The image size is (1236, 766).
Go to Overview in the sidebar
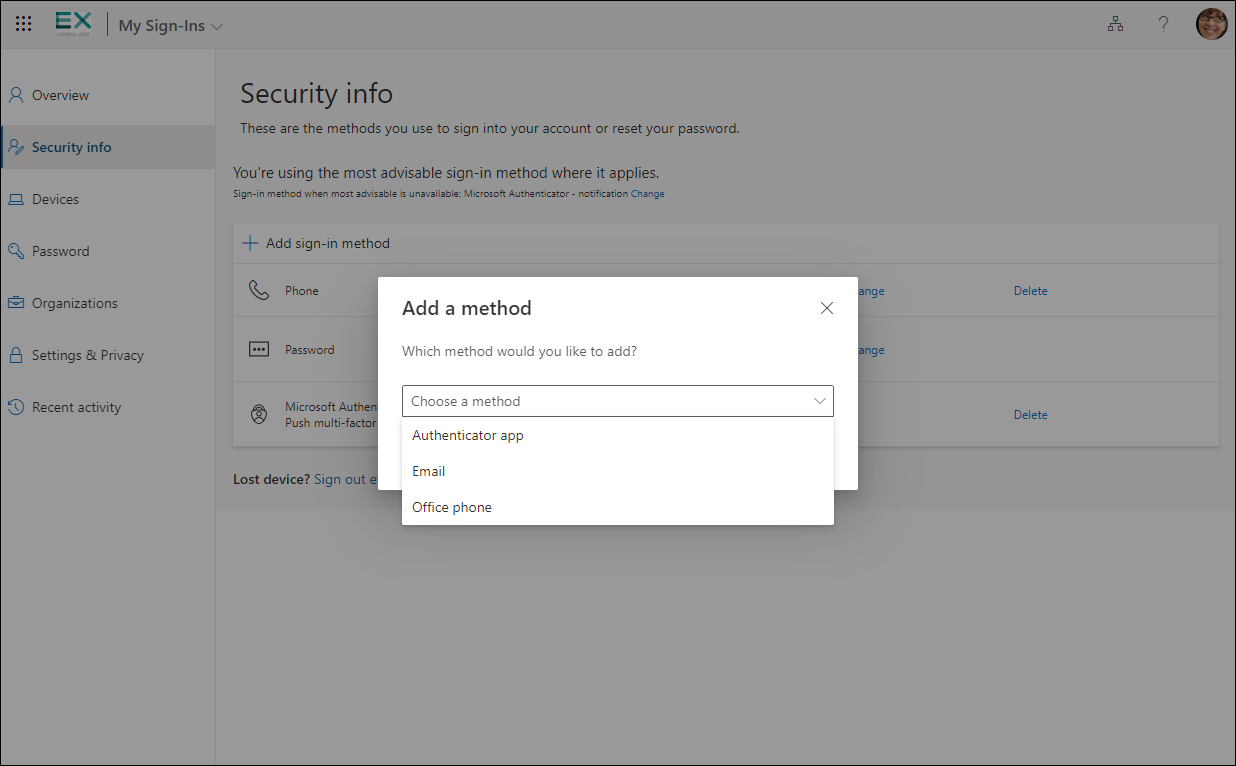pos(60,96)
